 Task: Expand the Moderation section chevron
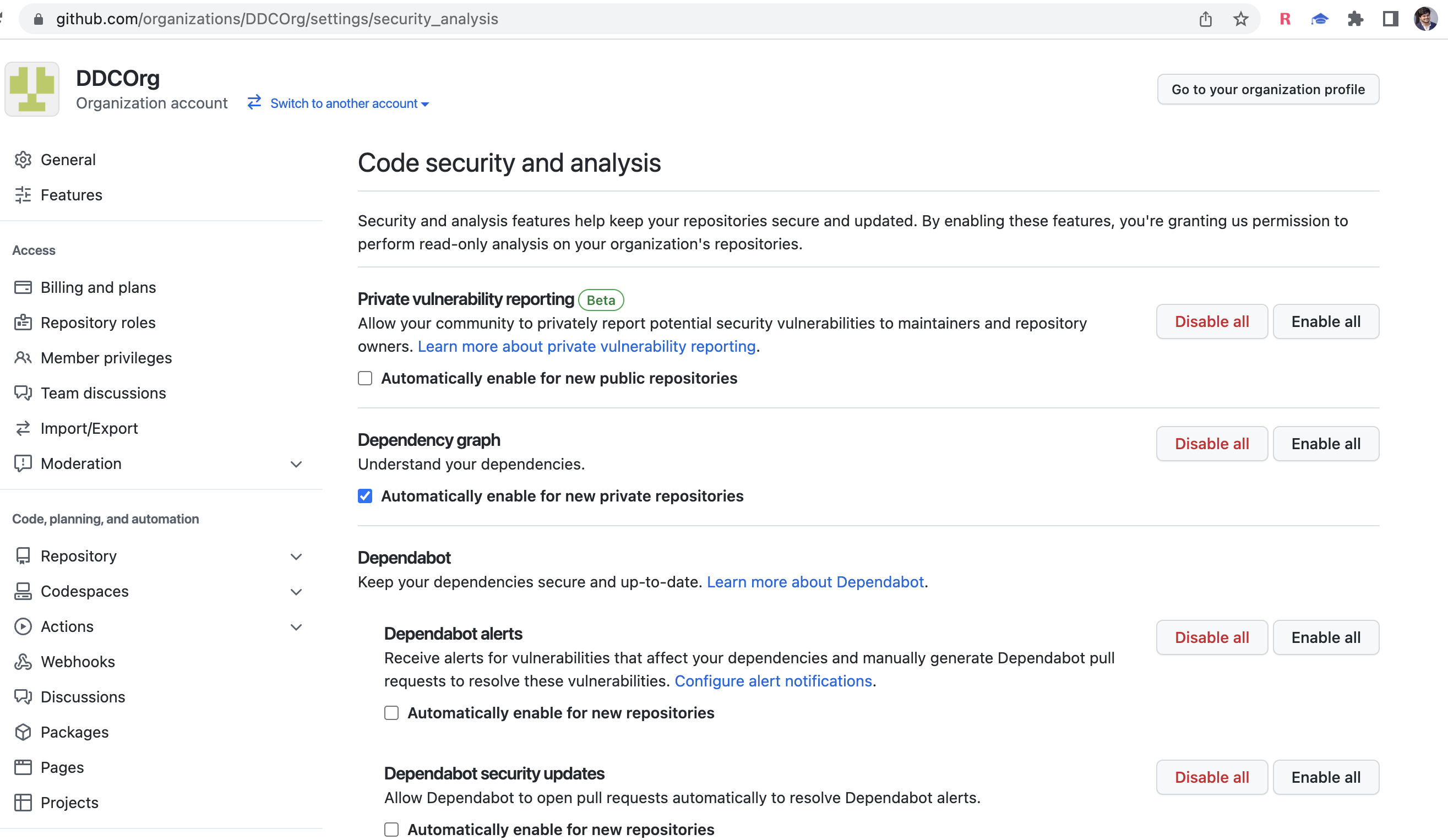tap(296, 464)
